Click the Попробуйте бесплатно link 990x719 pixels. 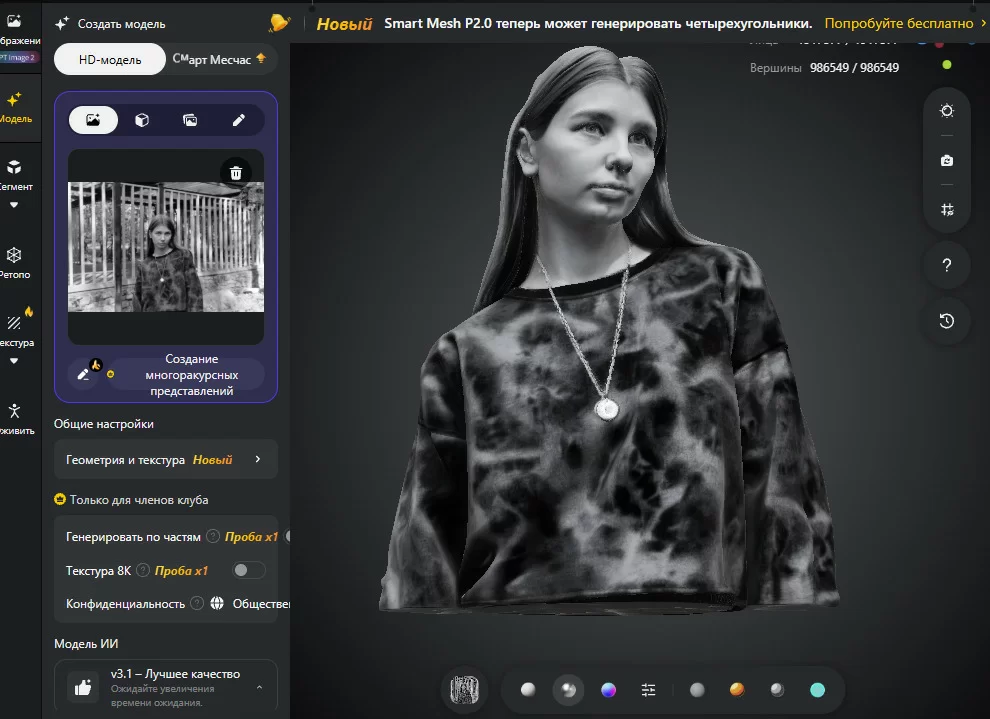[898, 23]
